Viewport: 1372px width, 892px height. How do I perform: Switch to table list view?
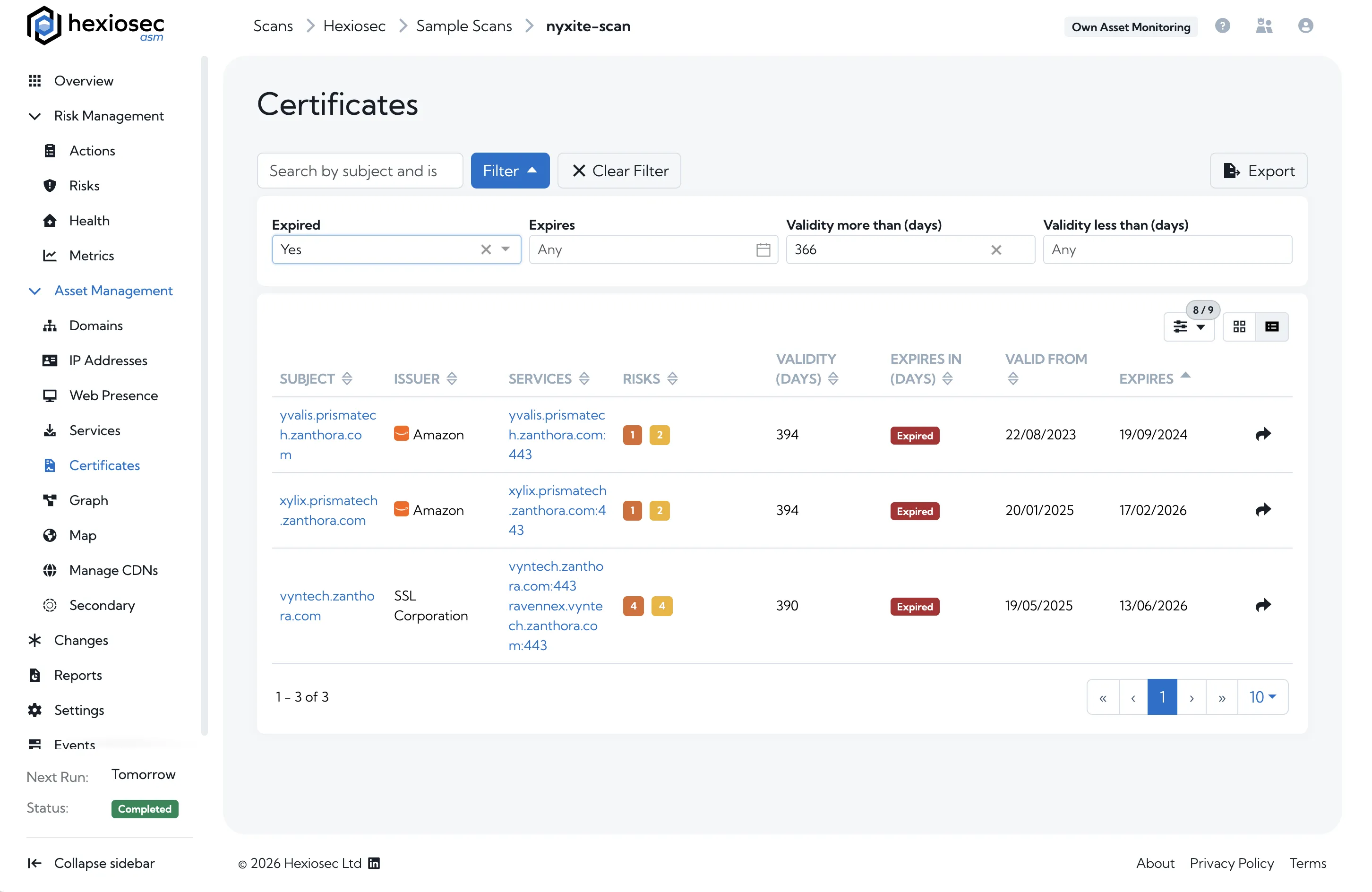[x=1272, y=327]
